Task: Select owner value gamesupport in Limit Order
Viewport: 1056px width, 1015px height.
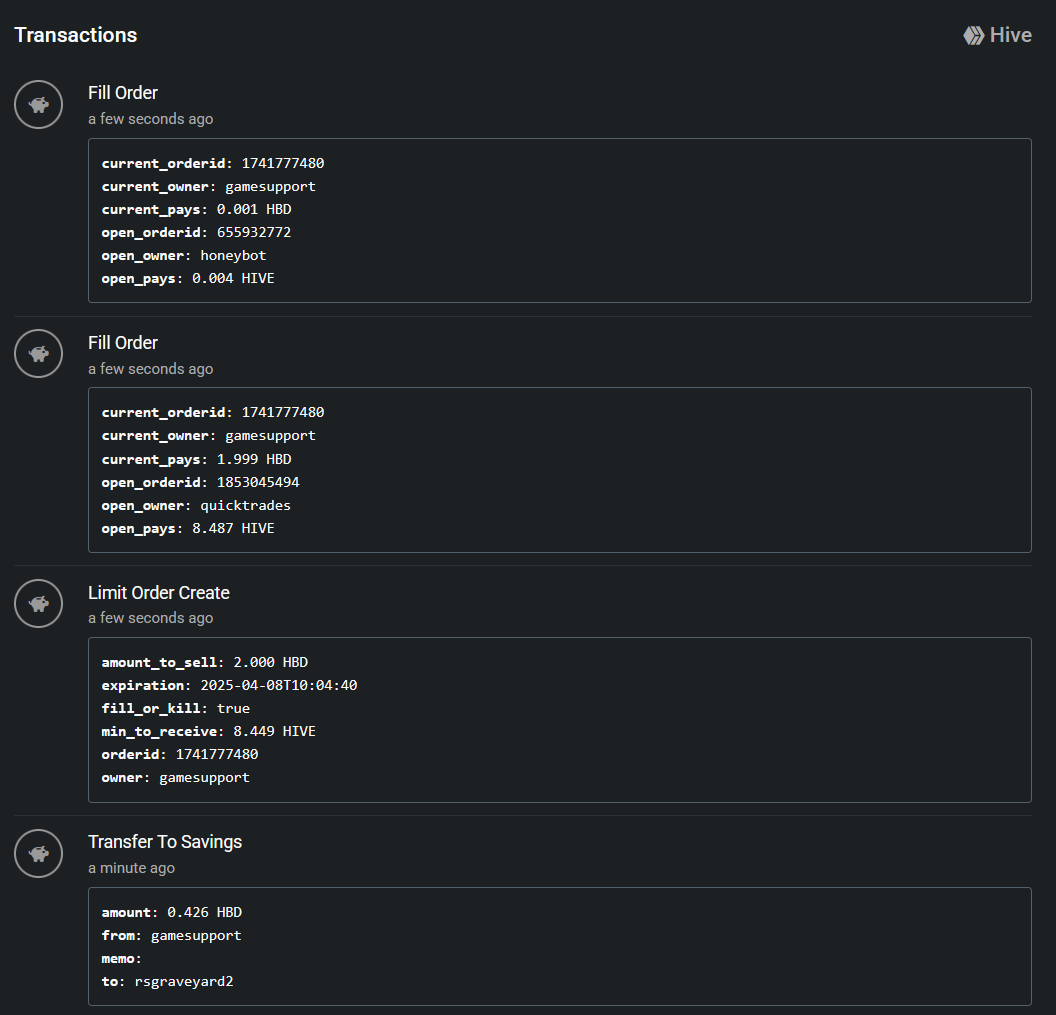Action: (204, 778)
